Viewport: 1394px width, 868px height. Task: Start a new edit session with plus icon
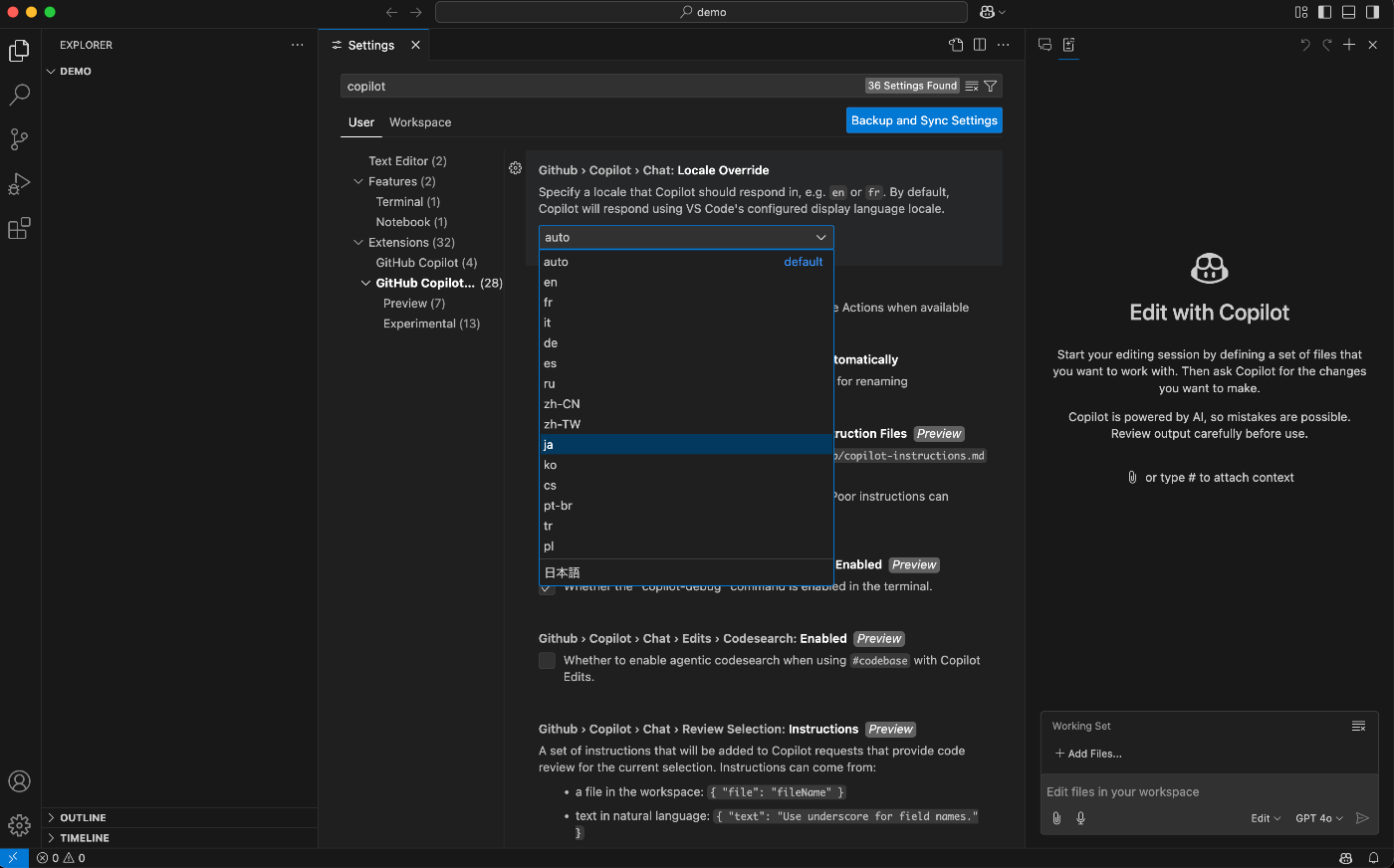tap(1349, 45)
